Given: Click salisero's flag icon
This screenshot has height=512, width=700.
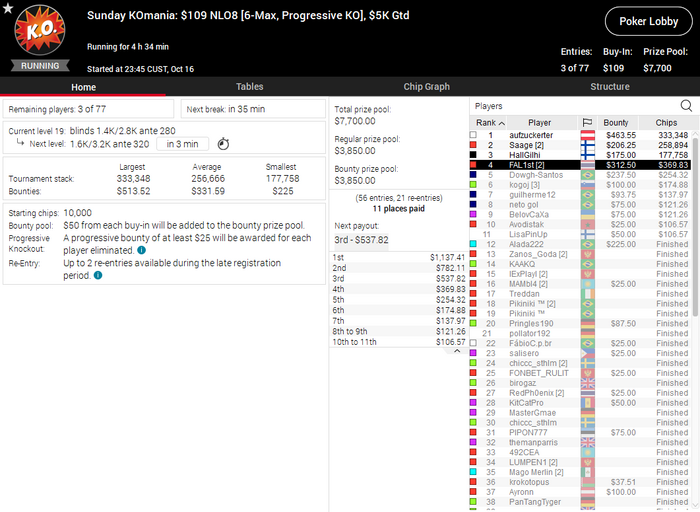Looking at the screenshot, I should tap(588, 353).
